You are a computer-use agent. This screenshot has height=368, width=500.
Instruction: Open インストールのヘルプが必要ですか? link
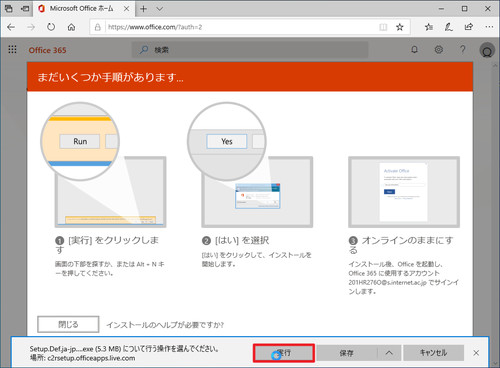[x=165, y=325]
